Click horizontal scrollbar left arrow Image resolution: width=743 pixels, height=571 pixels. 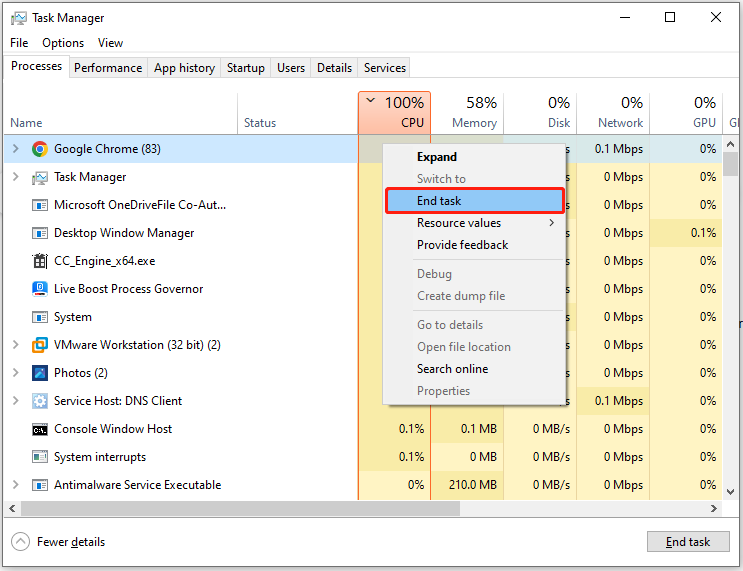12,508
